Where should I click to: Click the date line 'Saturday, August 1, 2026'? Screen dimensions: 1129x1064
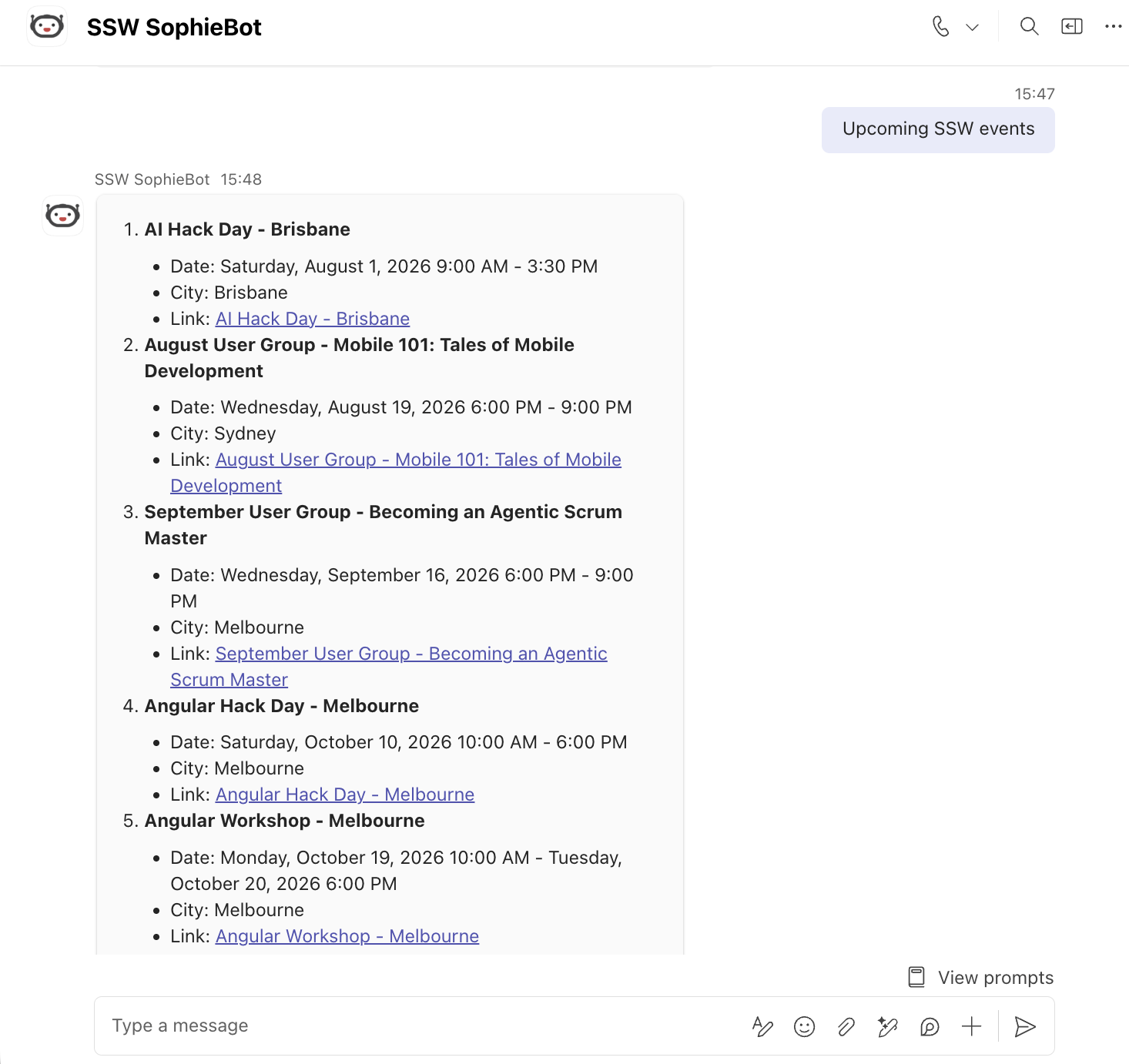click(x=384, y=266)
